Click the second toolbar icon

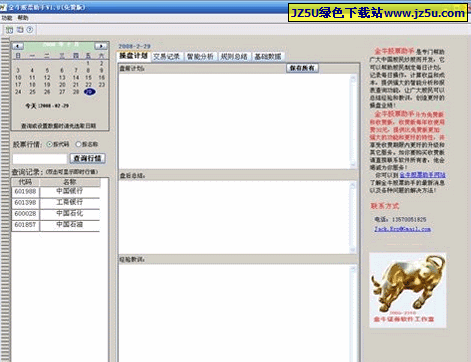[20, 30]
